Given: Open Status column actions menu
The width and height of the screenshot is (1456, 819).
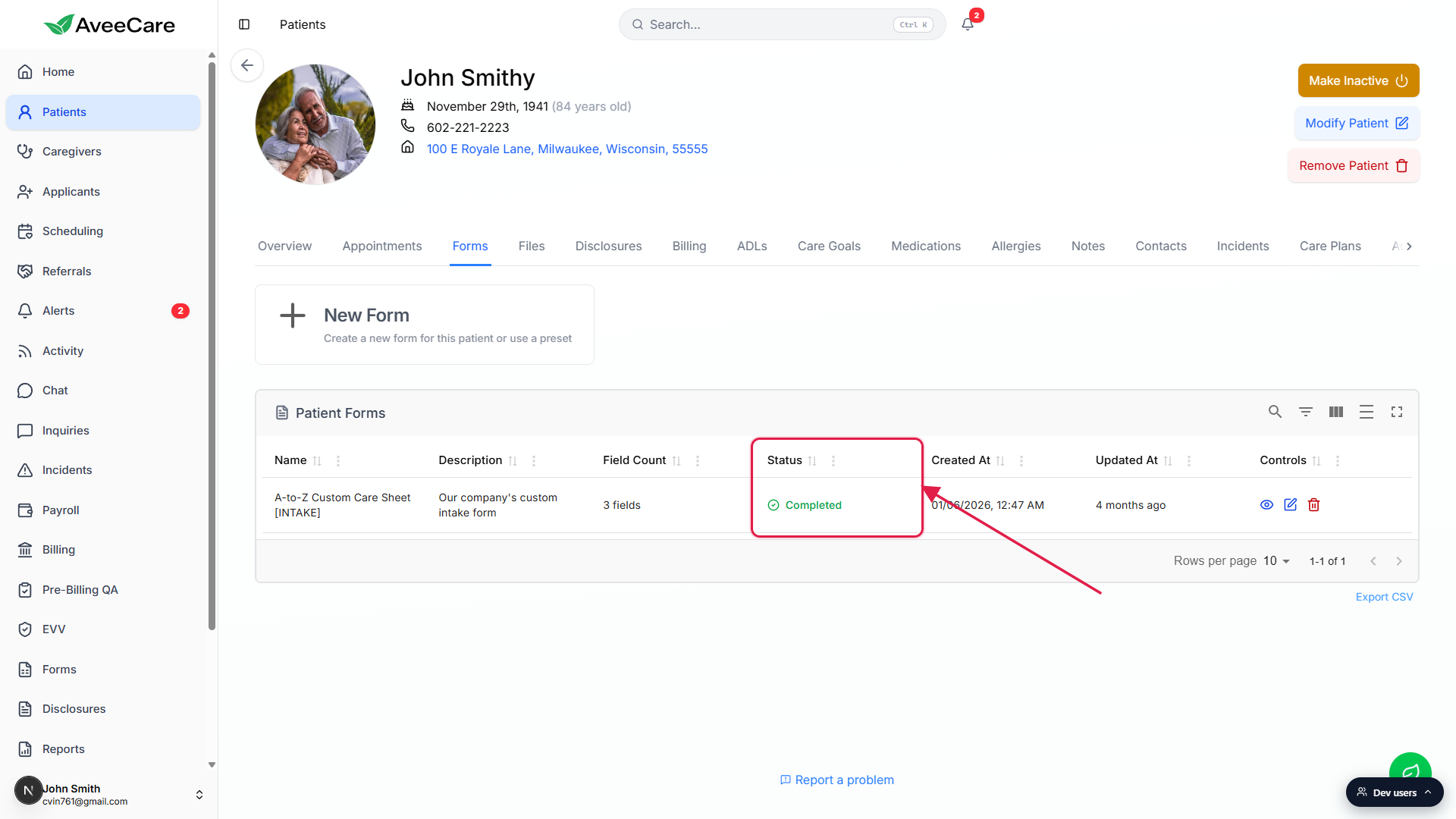Looking at the screenshot, I should (833, 461).
